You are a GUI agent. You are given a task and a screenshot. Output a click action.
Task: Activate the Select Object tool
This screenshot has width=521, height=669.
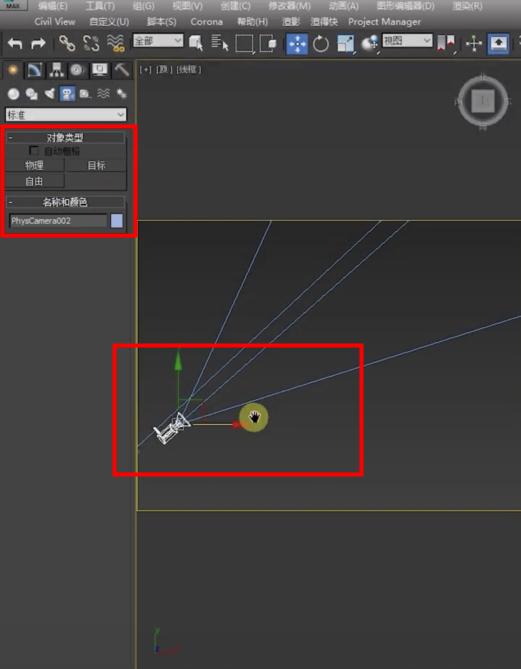coord(196,44)
